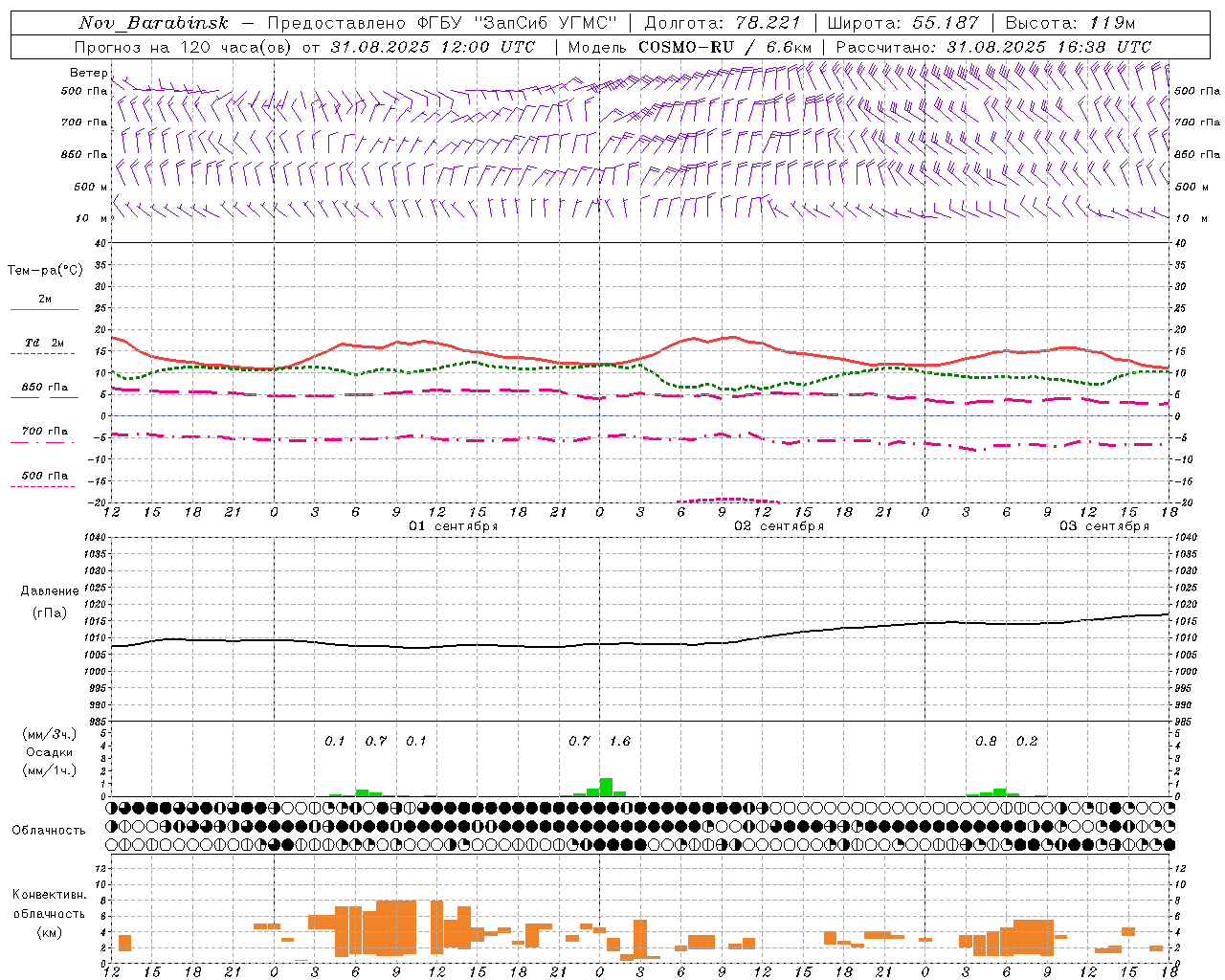The image size is (1225, 980).
Task: Click the "Td 2м" legend entry
Action: [45, 343]
